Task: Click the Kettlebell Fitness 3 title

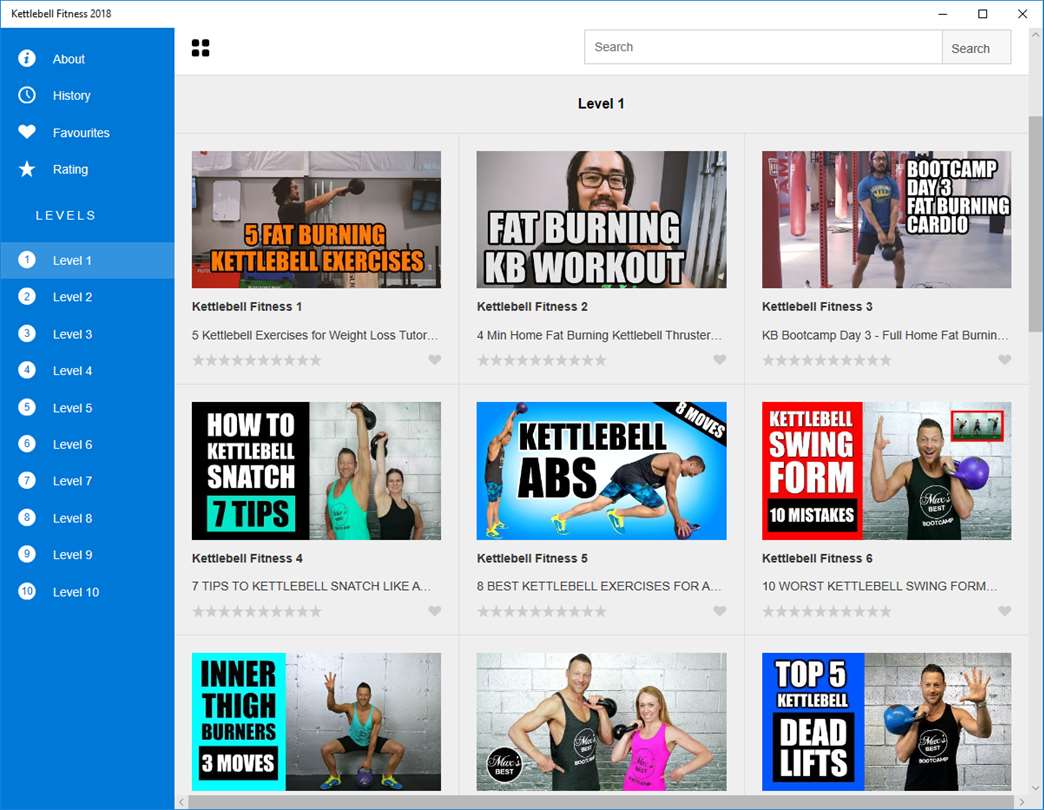Action: tap(817, 307)
